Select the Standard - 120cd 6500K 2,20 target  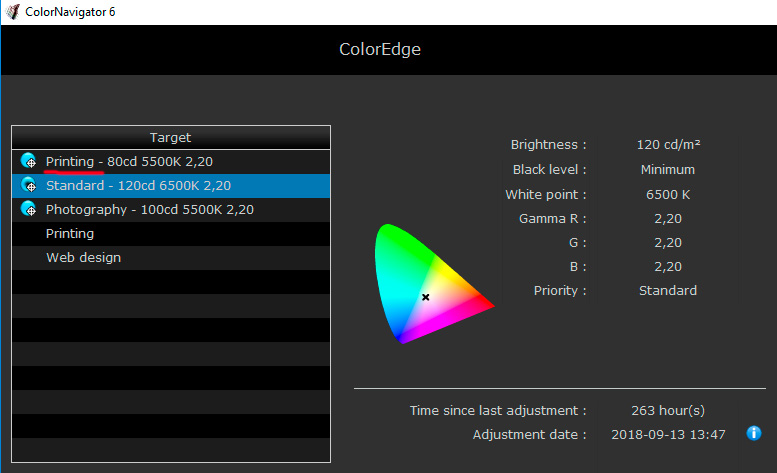(x=138, y=186)
